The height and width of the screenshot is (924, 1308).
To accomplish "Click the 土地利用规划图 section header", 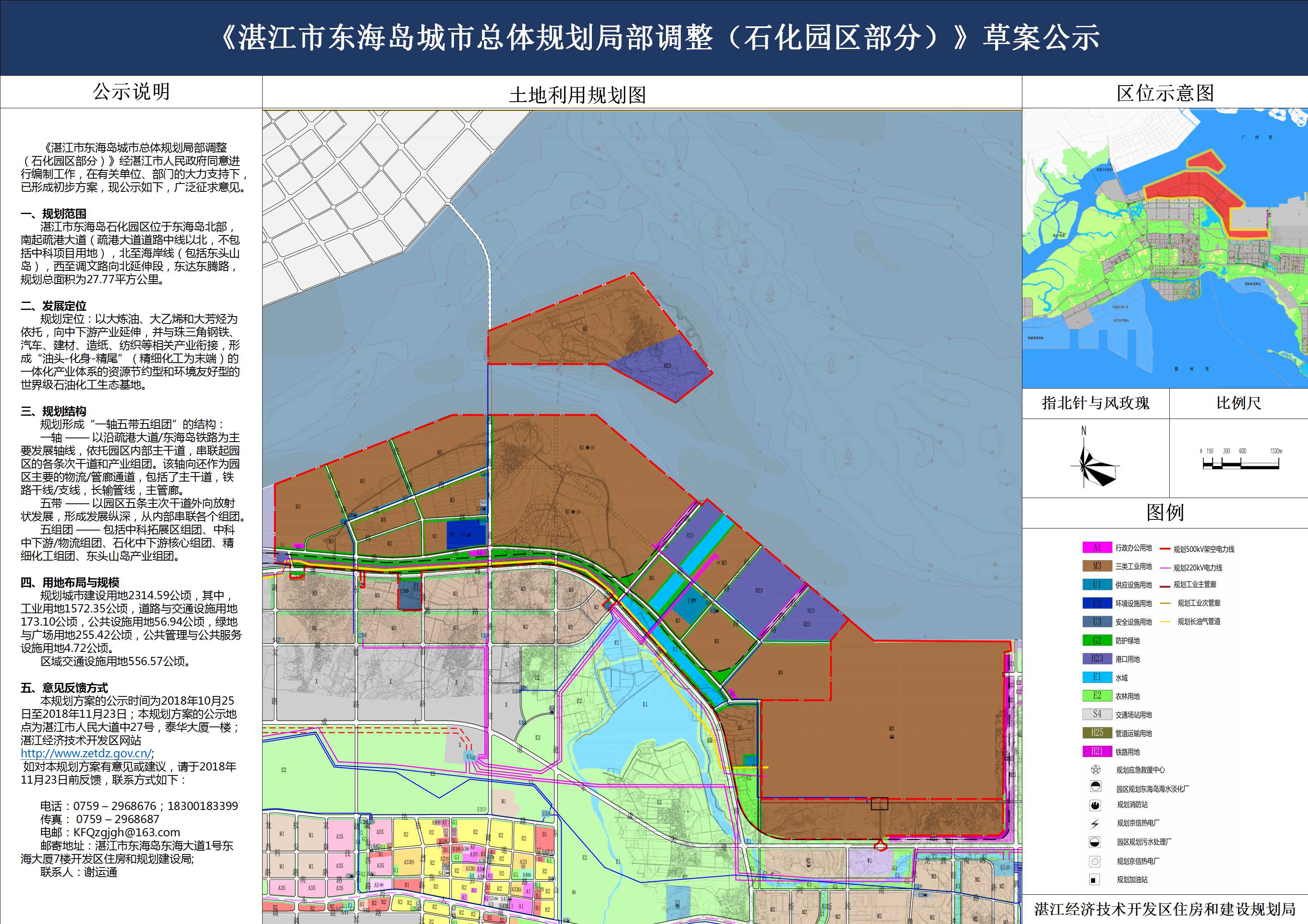I will 577,95.
